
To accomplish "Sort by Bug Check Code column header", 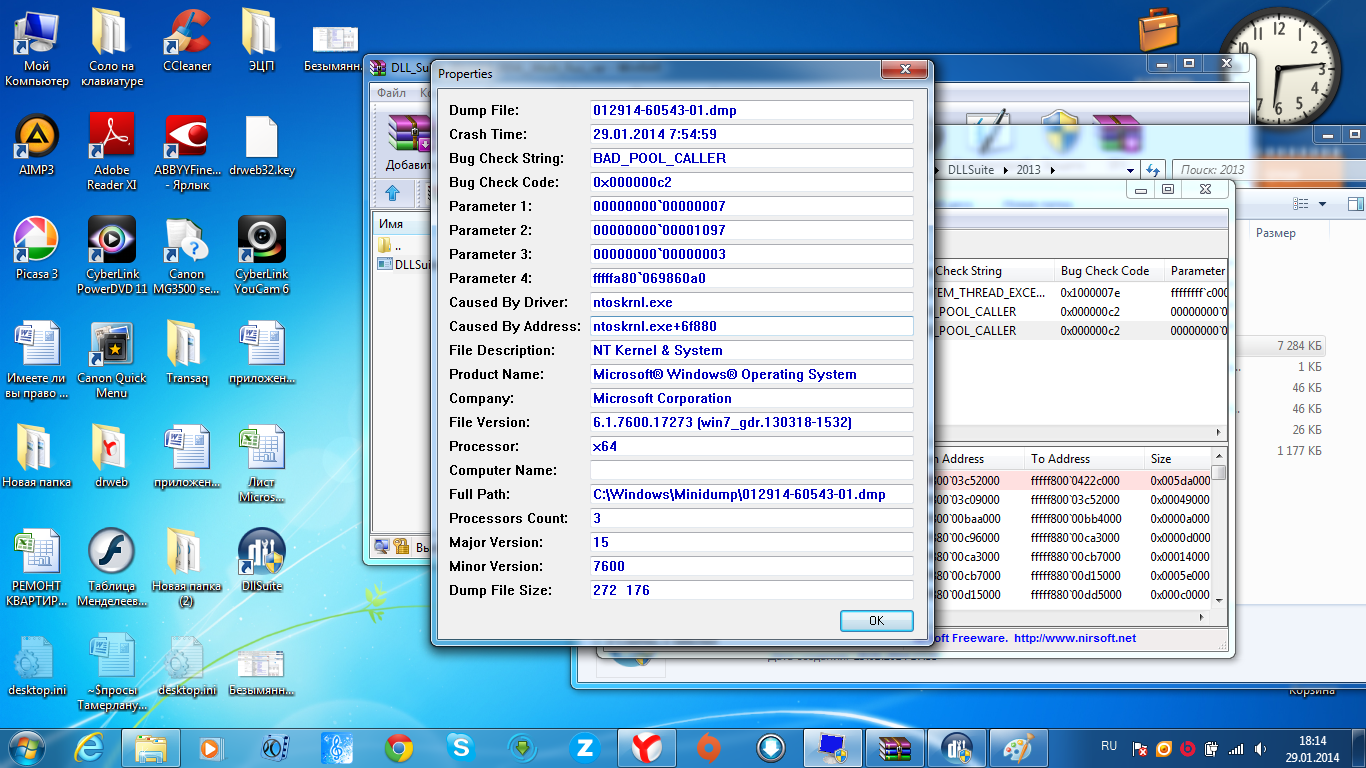I will 1105,271.
